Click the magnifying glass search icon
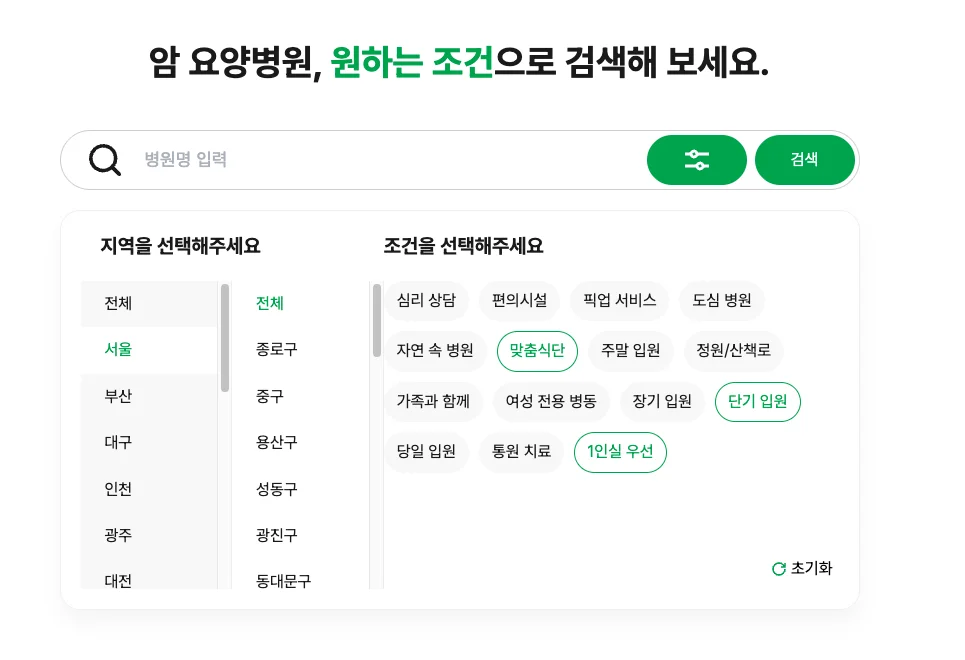 [104, 159]
